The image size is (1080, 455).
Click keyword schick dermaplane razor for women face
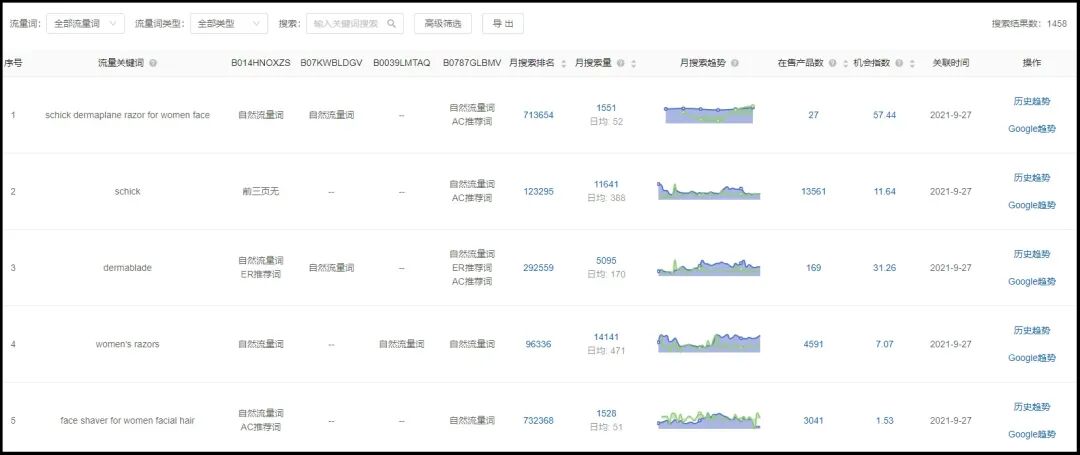coord(127,115)
